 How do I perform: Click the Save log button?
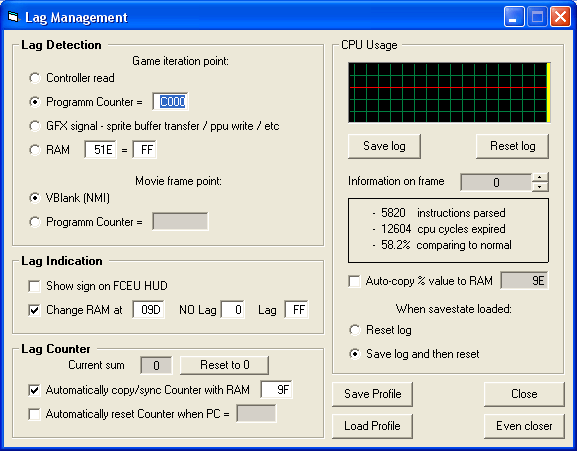pyautogui.click(x=384, y=146)
